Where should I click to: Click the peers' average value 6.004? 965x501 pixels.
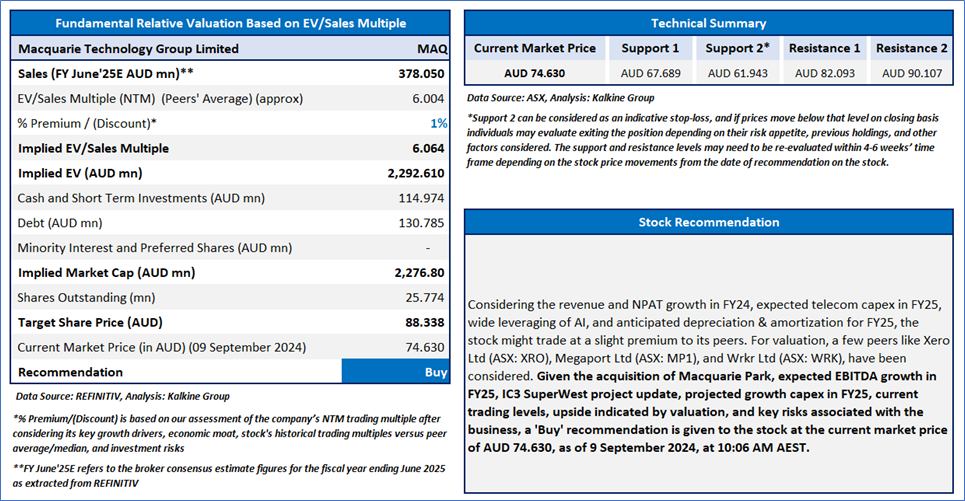coord(428,98)
